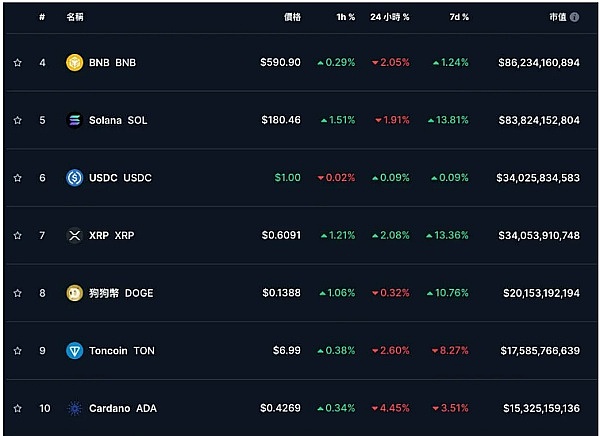Sort by the 名稱 column header
600x436 pixels.
[x=75, y=17]
